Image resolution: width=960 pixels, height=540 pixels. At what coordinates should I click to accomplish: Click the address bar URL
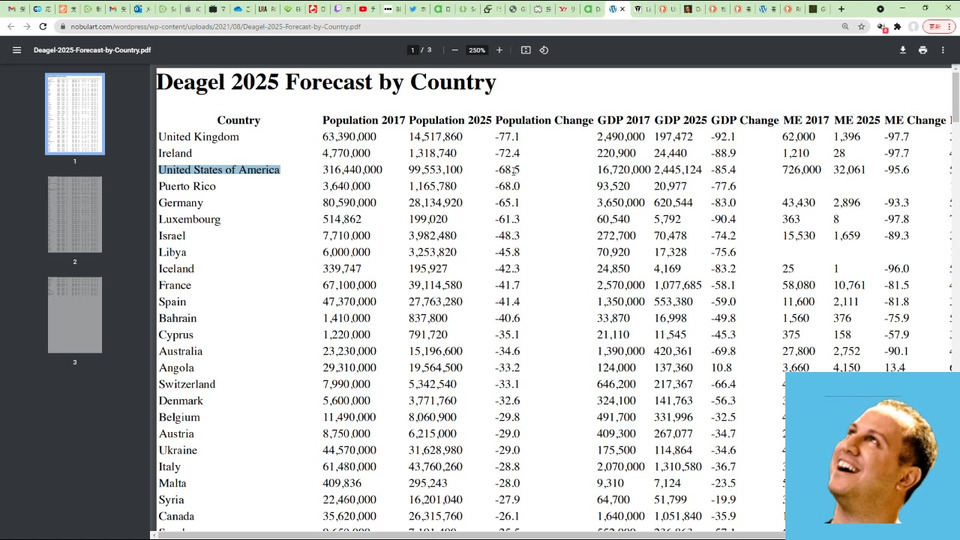216,27
